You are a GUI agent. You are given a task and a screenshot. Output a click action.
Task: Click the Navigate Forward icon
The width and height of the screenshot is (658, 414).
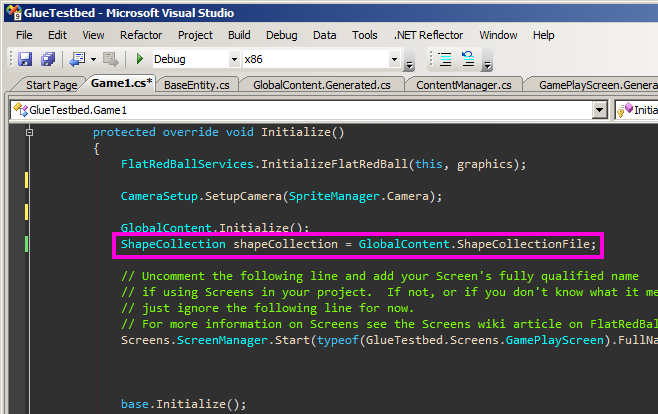click(111, 59)
